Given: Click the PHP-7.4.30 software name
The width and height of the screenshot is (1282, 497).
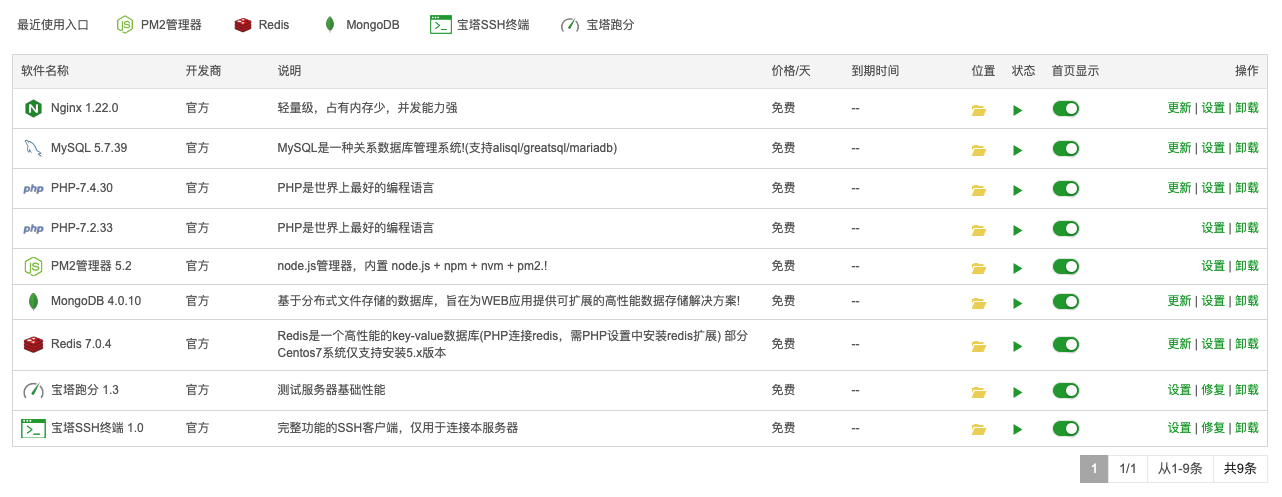Looking at the screenshot, I should tap(82, 188).
